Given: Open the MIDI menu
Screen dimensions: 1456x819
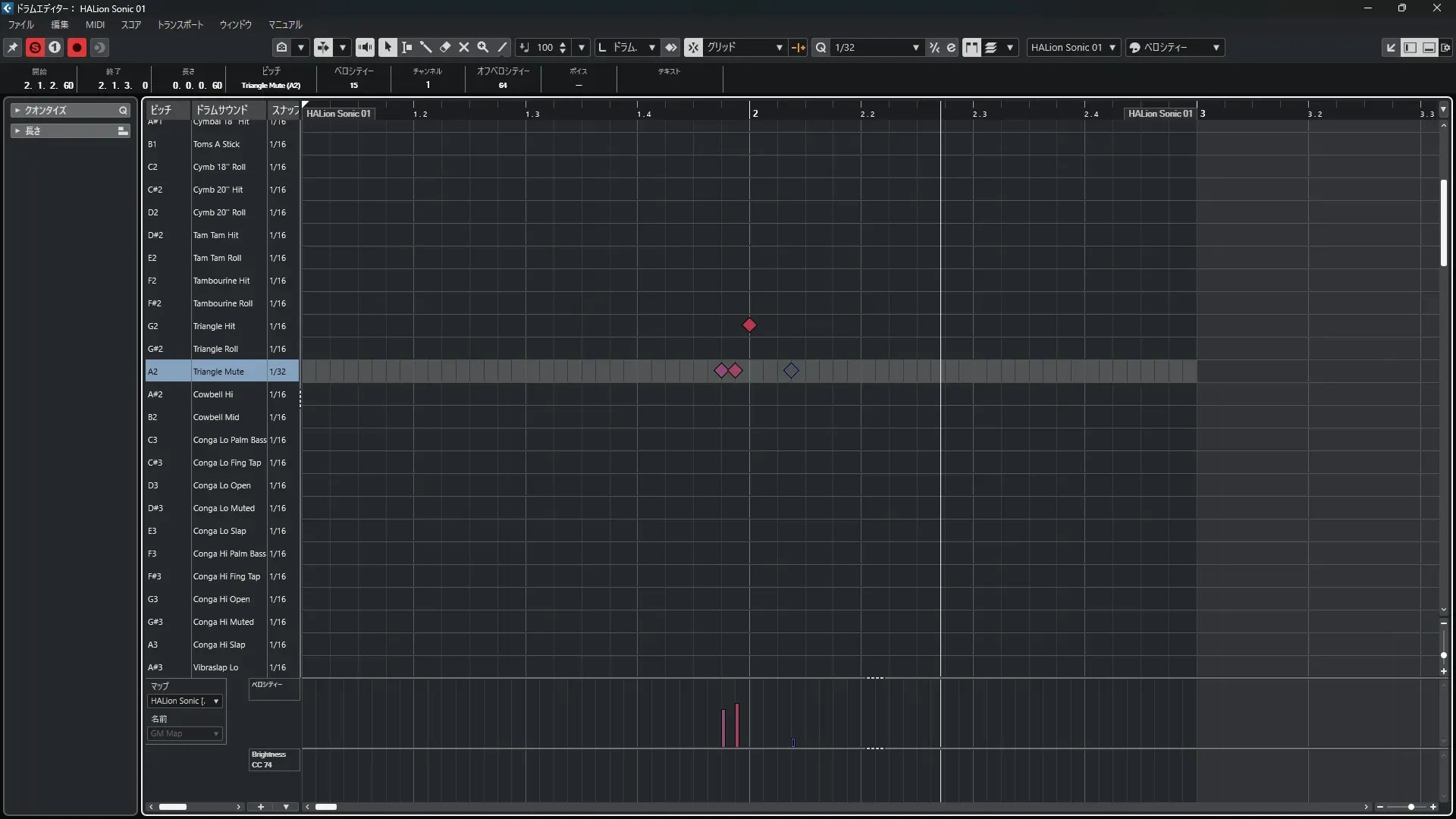Looking at the screenshot, I should pos(95,25).
